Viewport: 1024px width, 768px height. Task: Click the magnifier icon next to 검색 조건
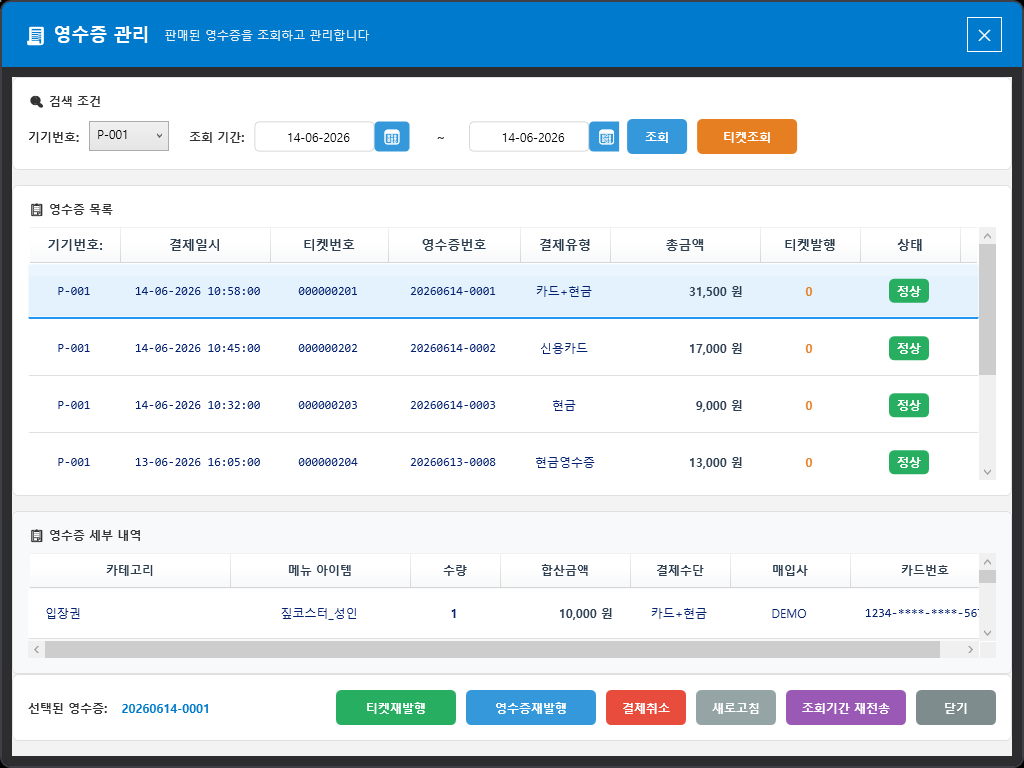tap(37, 102)
